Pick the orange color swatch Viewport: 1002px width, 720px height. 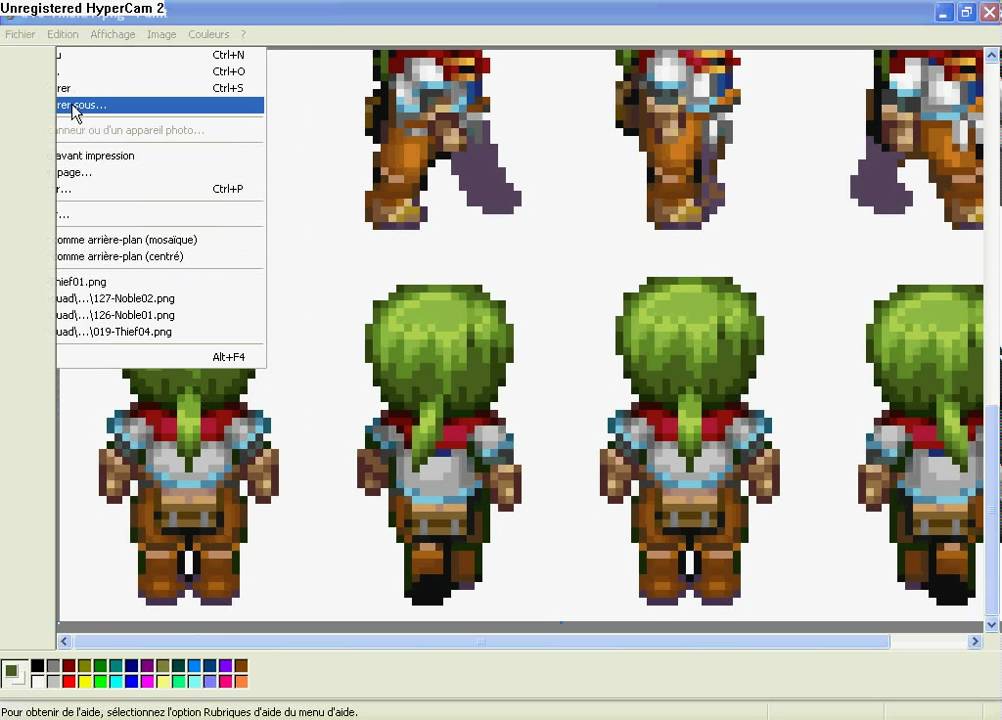242,682
